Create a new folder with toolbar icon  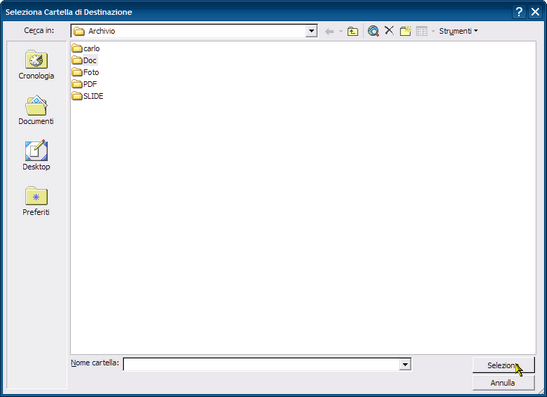pyautogui.click(x=405, y=31)
